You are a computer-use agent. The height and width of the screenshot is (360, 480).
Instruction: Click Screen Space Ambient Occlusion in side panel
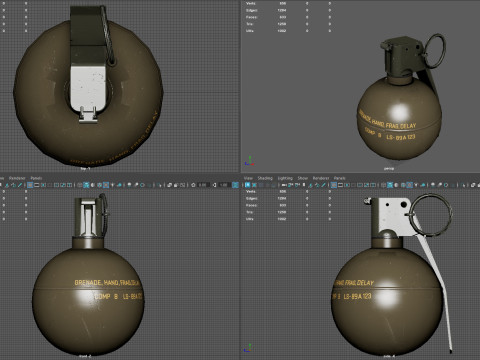(433, 185)
